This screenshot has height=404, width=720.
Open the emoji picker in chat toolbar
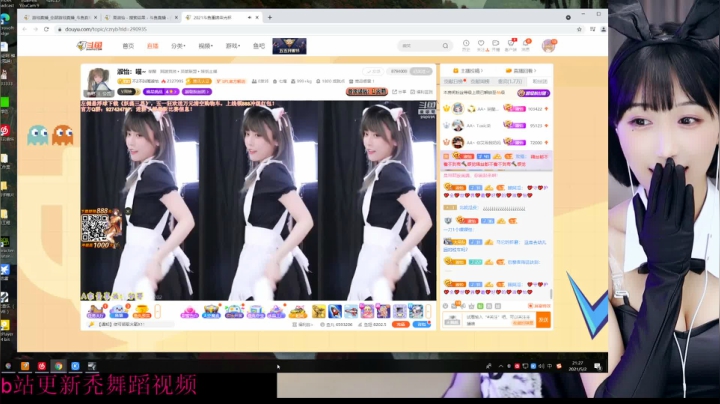coord(445,306)
